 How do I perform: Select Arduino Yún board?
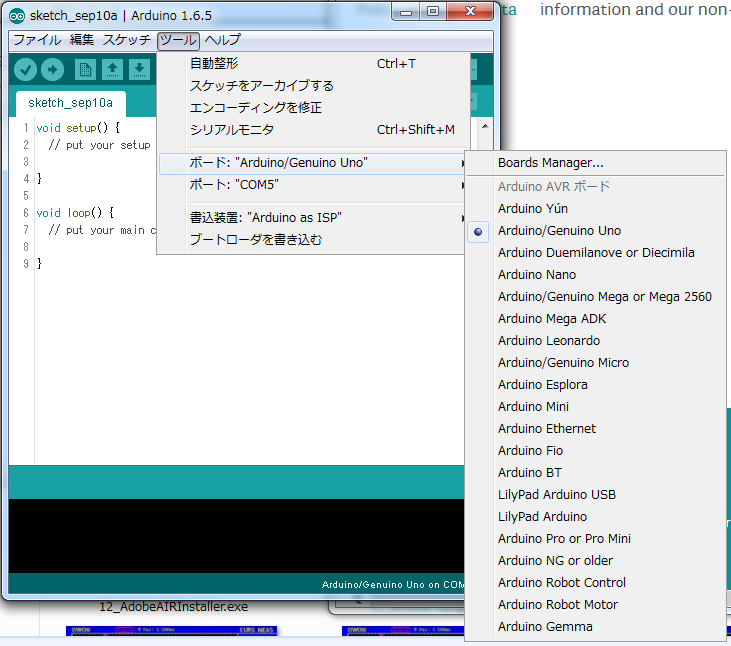(595, 209)
